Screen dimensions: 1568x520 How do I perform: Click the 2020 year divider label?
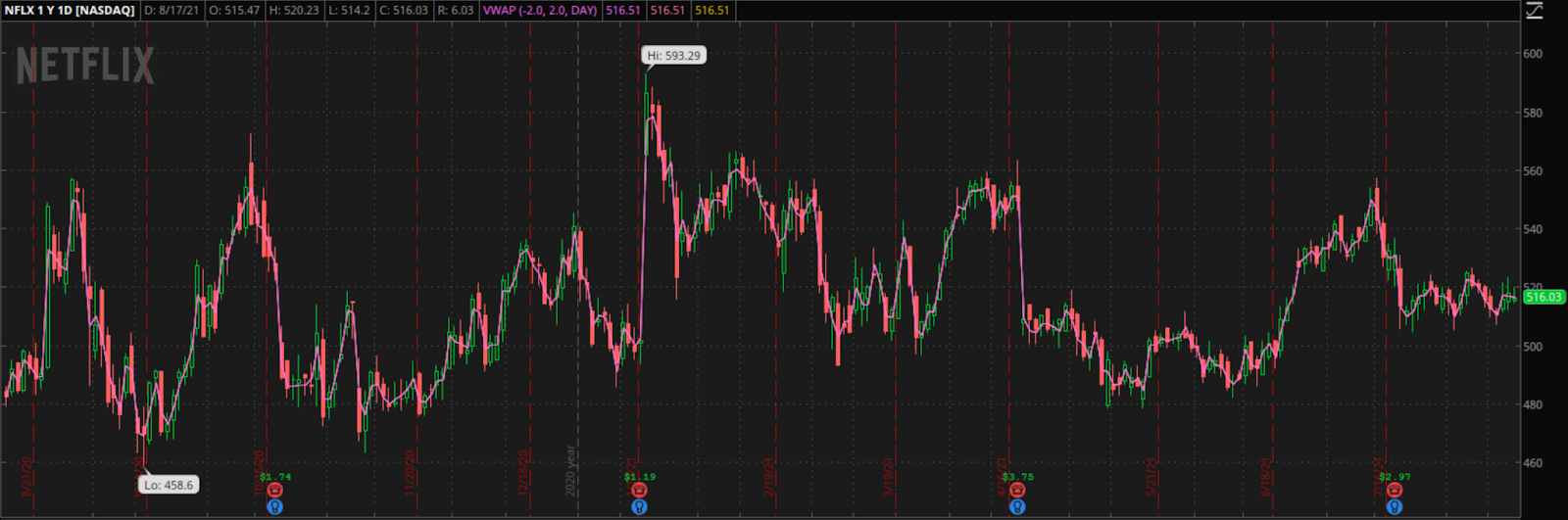click(x=570, y=470)
